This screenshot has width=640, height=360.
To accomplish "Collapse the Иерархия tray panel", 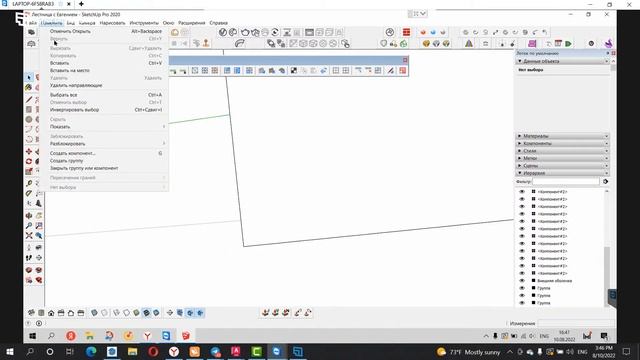I will (563, 173).
